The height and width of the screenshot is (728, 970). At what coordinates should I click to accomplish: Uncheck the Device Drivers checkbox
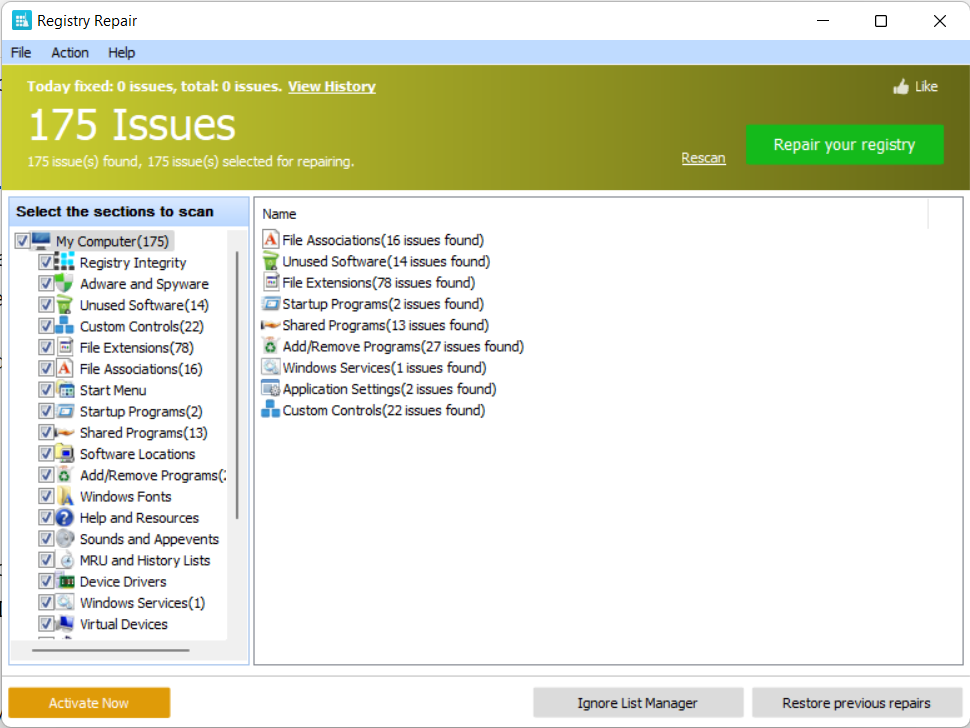point(46,581)
